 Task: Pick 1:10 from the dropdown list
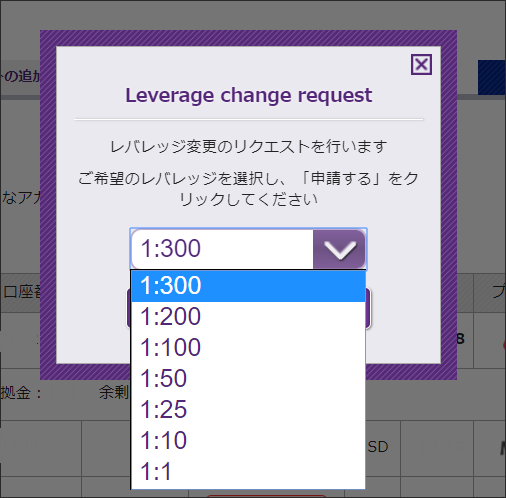[x=248, y=441]
